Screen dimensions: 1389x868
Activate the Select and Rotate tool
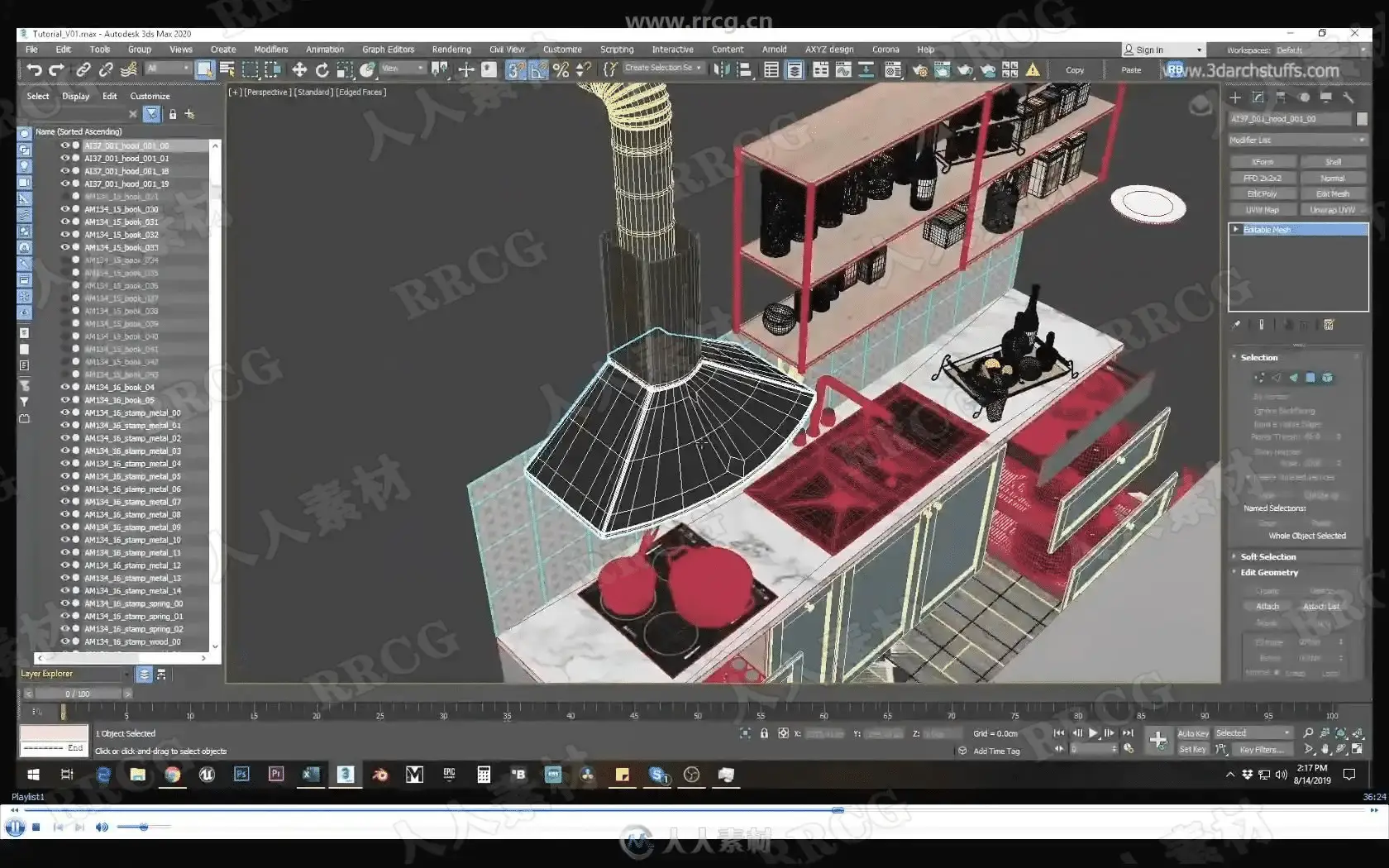coord(322,70)
